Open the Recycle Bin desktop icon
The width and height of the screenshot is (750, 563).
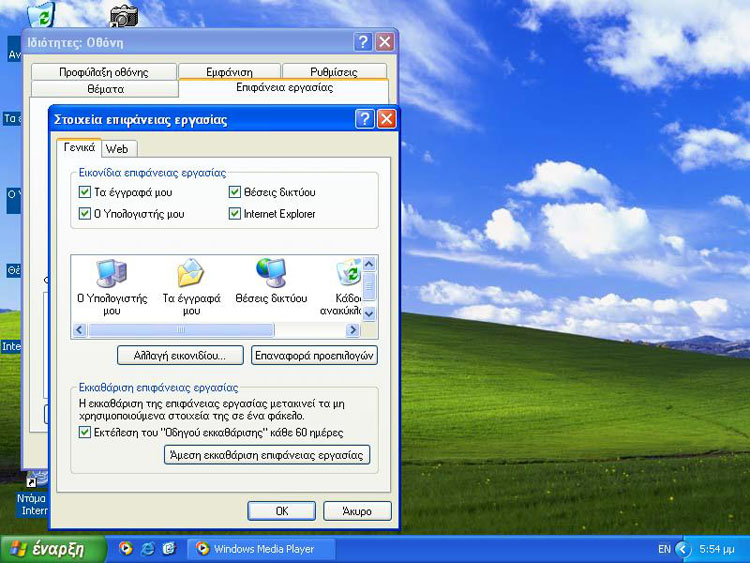(42, 13)
